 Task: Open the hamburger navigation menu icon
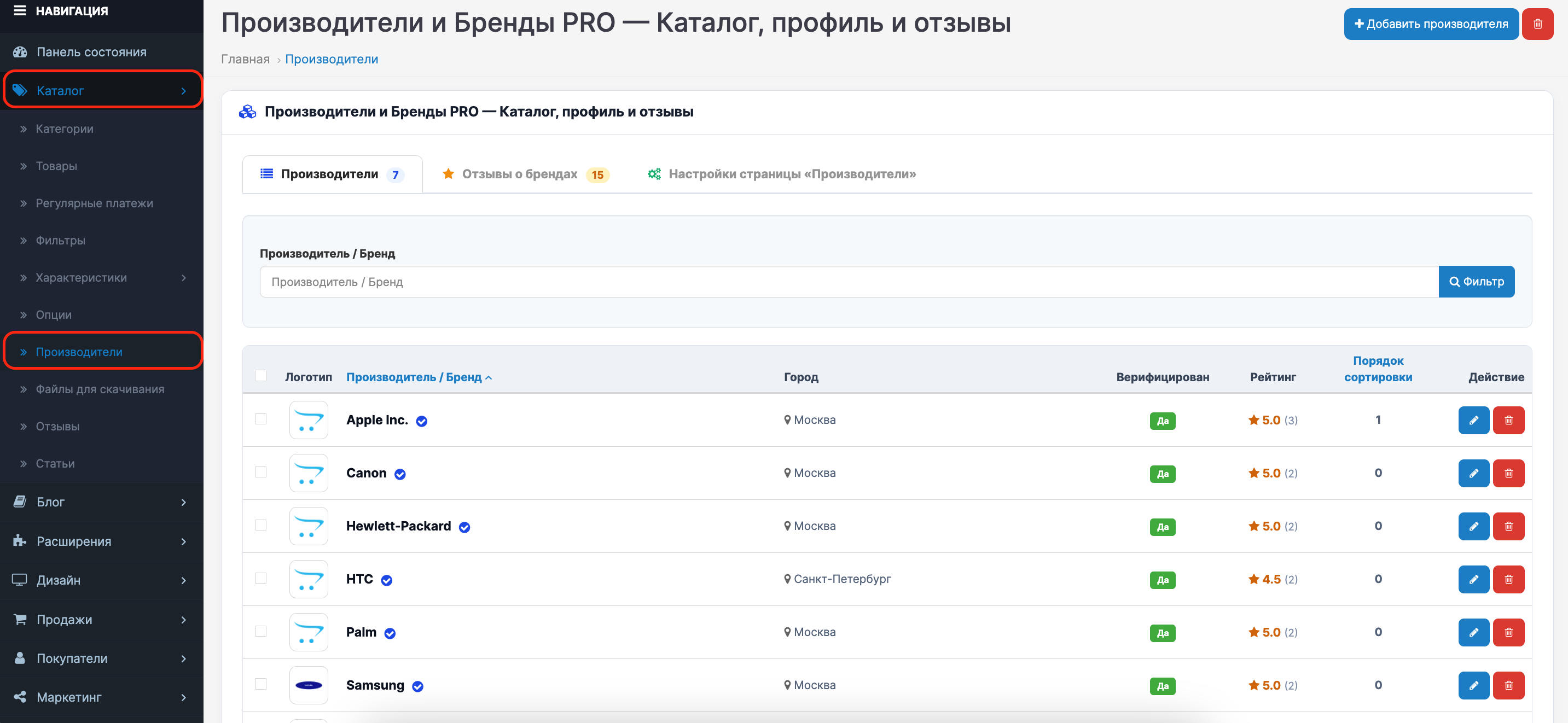(x=20, y=10)
